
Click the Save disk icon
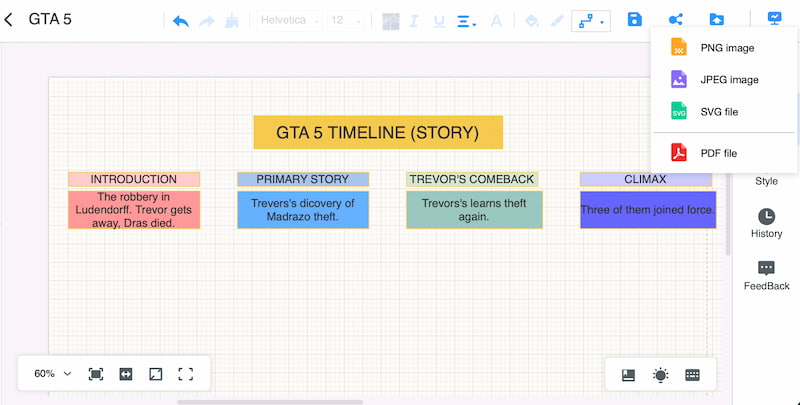coord(635,20)
